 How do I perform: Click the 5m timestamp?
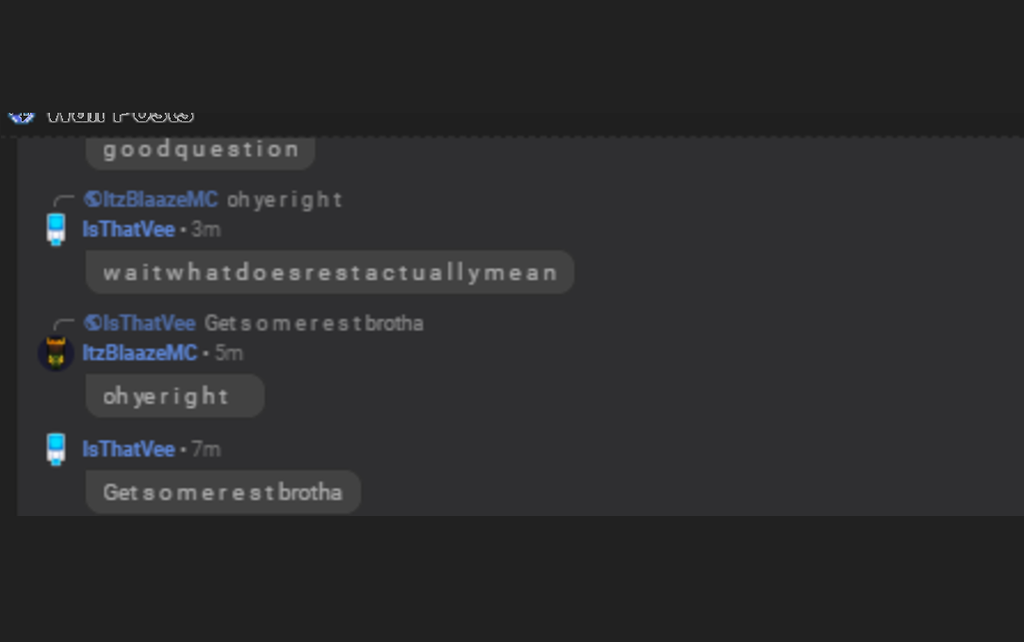(229, 353)
